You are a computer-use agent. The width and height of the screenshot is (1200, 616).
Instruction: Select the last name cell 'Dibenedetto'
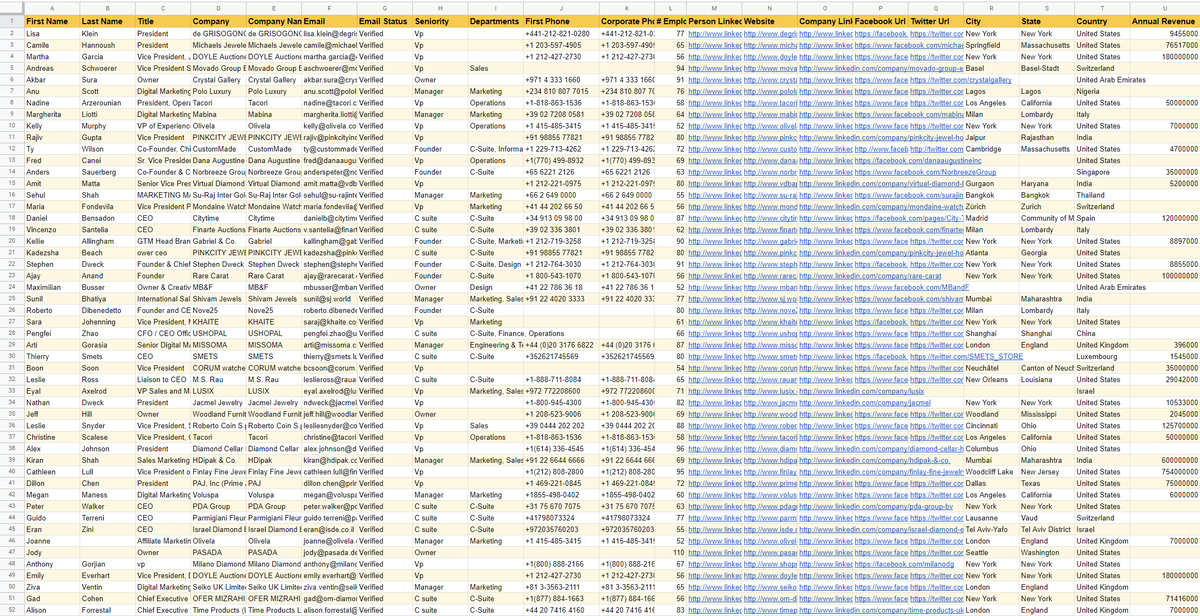(x=107, y=310)
